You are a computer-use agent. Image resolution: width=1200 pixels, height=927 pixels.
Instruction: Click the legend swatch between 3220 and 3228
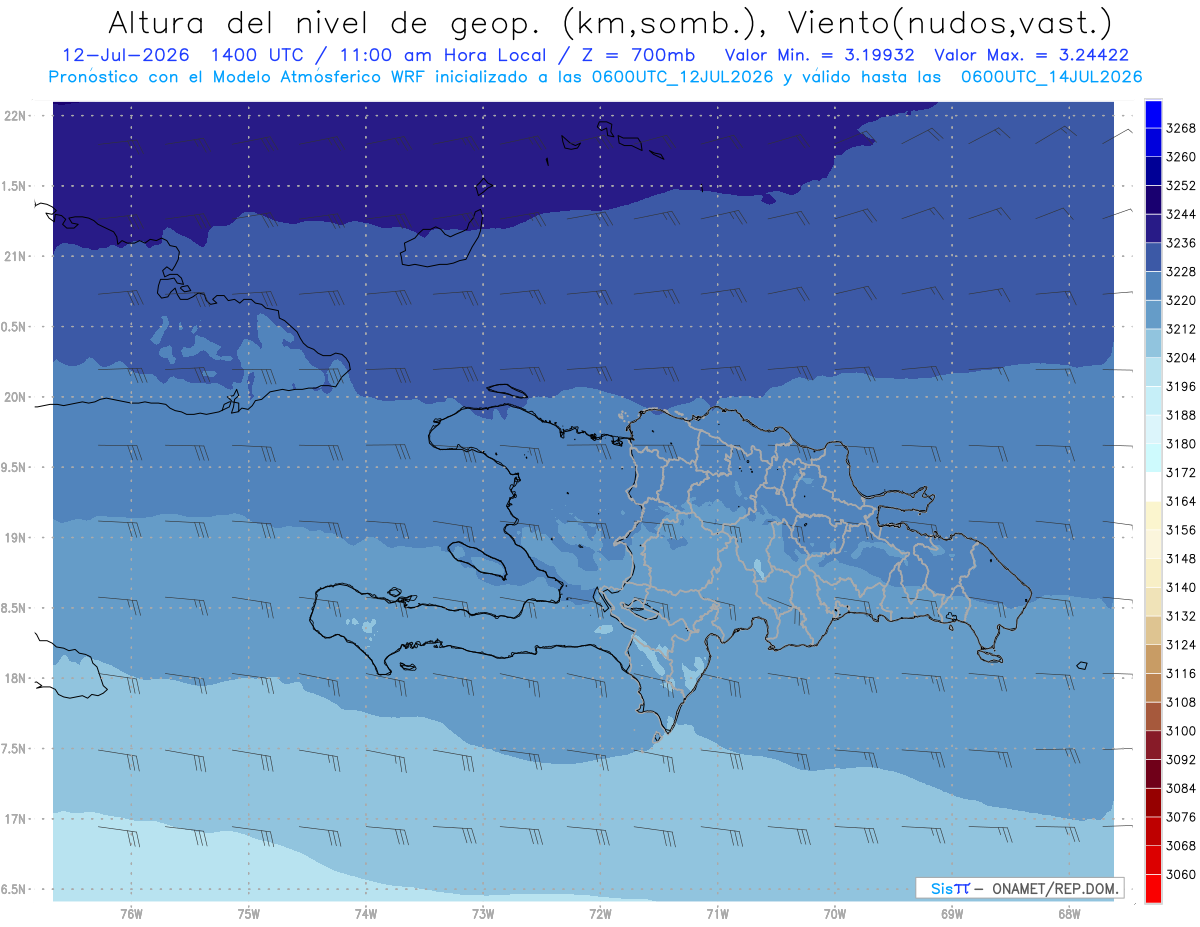pos(1153,285)
